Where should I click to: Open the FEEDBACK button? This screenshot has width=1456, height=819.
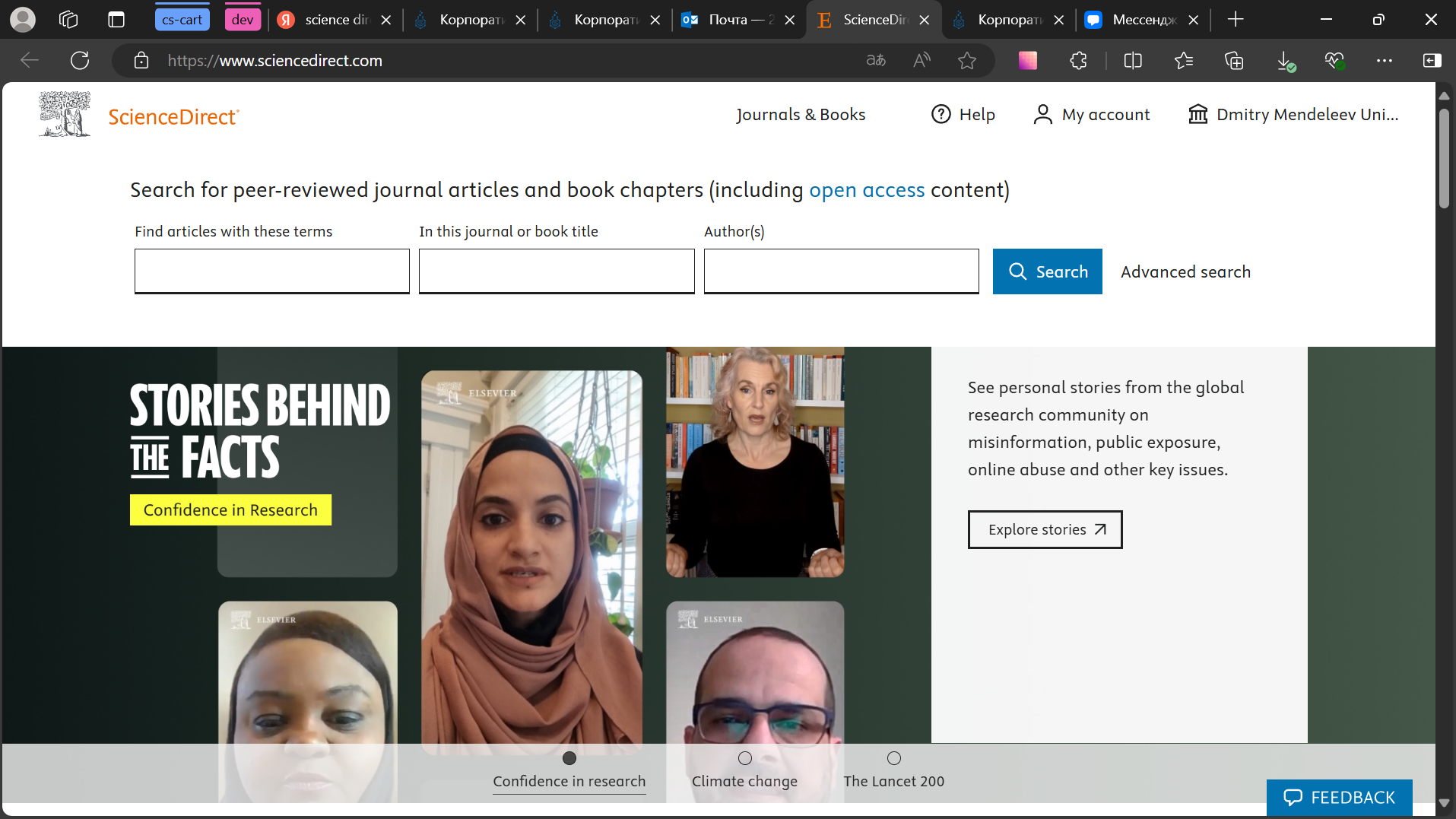coord(1339,798)
